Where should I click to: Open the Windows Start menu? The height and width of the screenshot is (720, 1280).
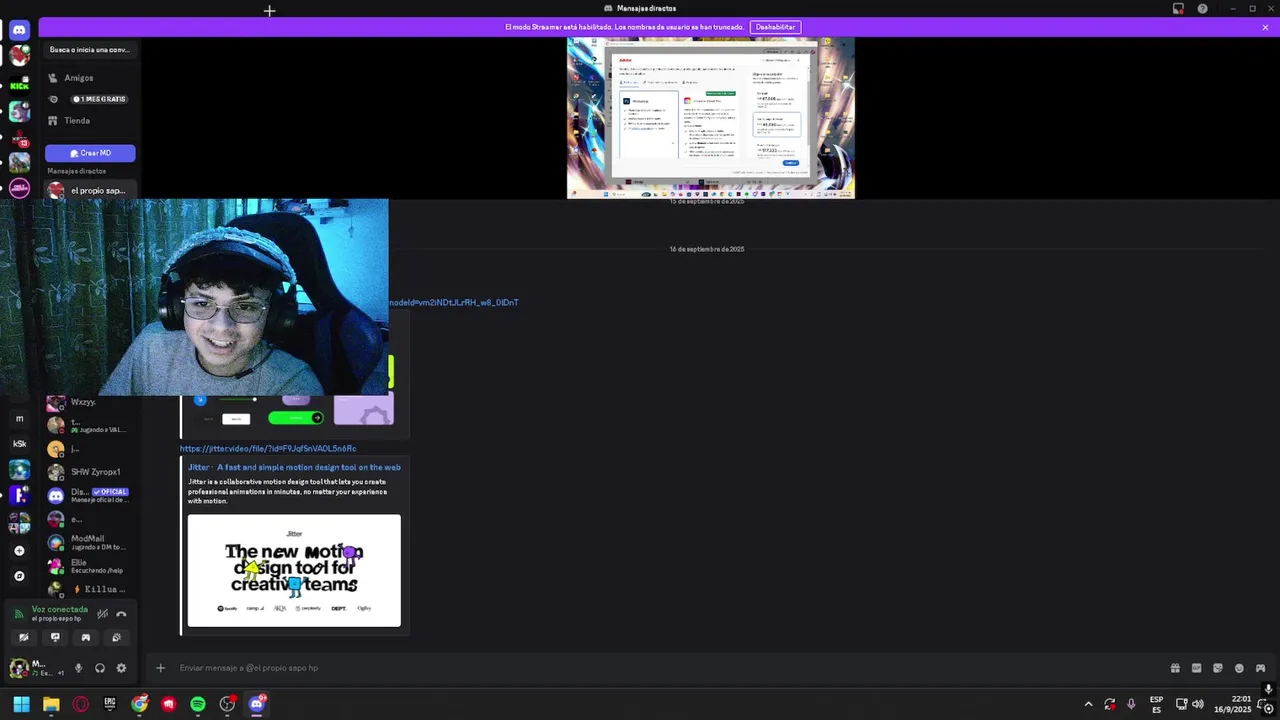pyautogui.click(x=21, y=704)
